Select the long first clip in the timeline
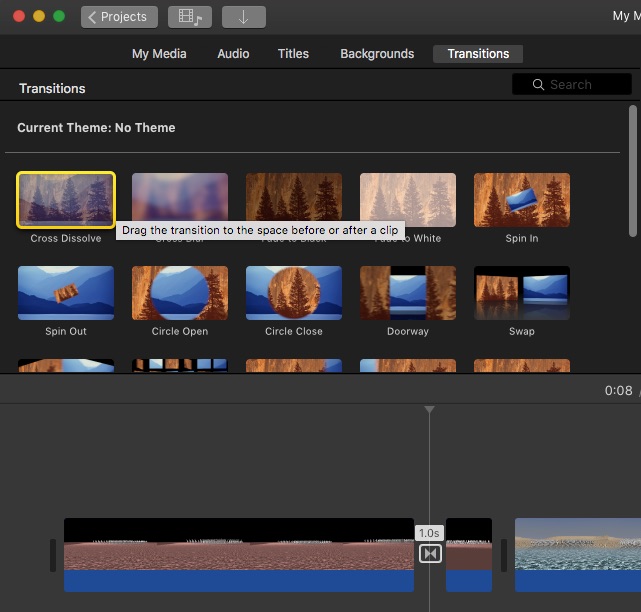Screen dimensions: 641x612 [x=239, y=555]
